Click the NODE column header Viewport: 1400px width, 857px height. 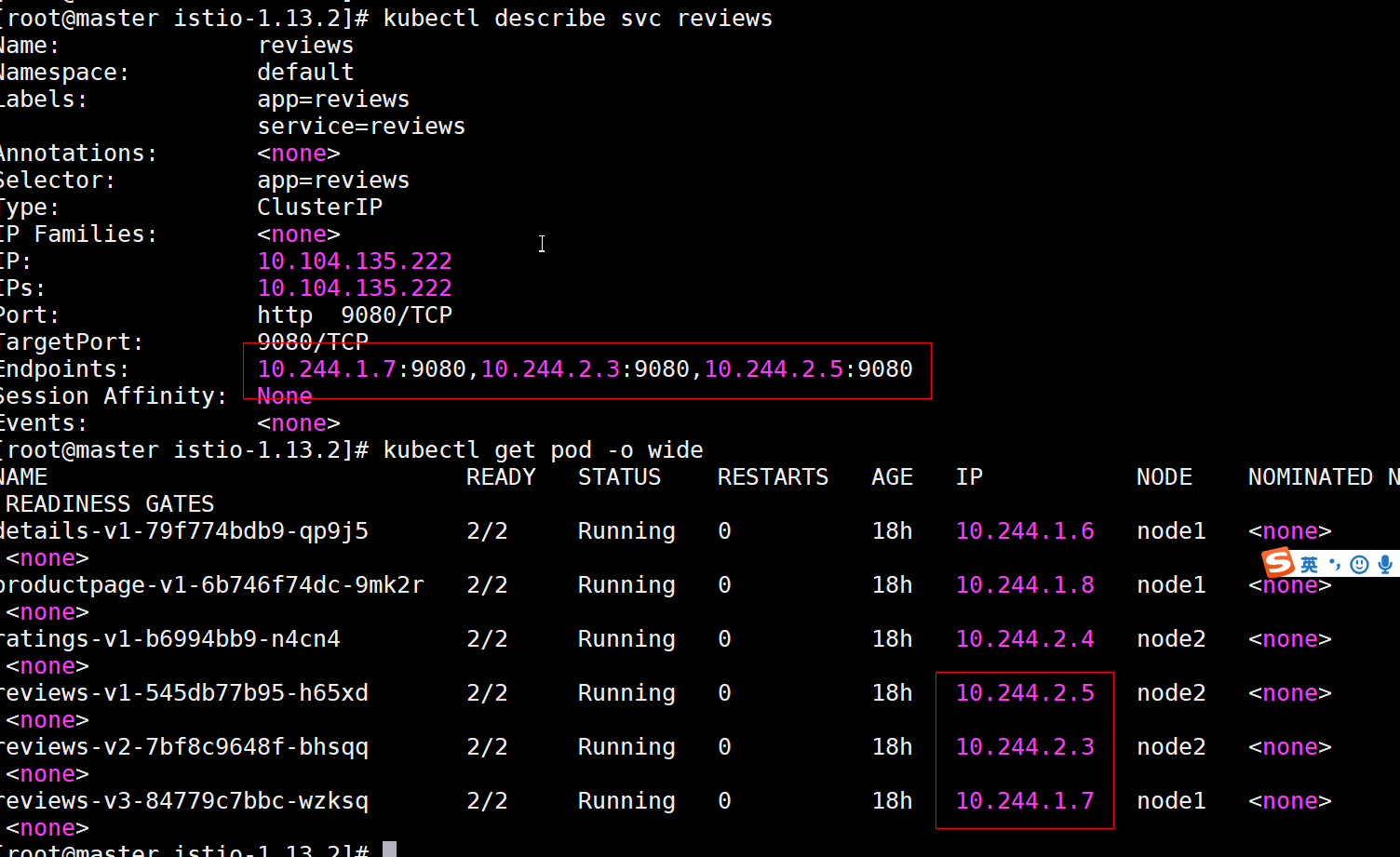(1164, 477)
